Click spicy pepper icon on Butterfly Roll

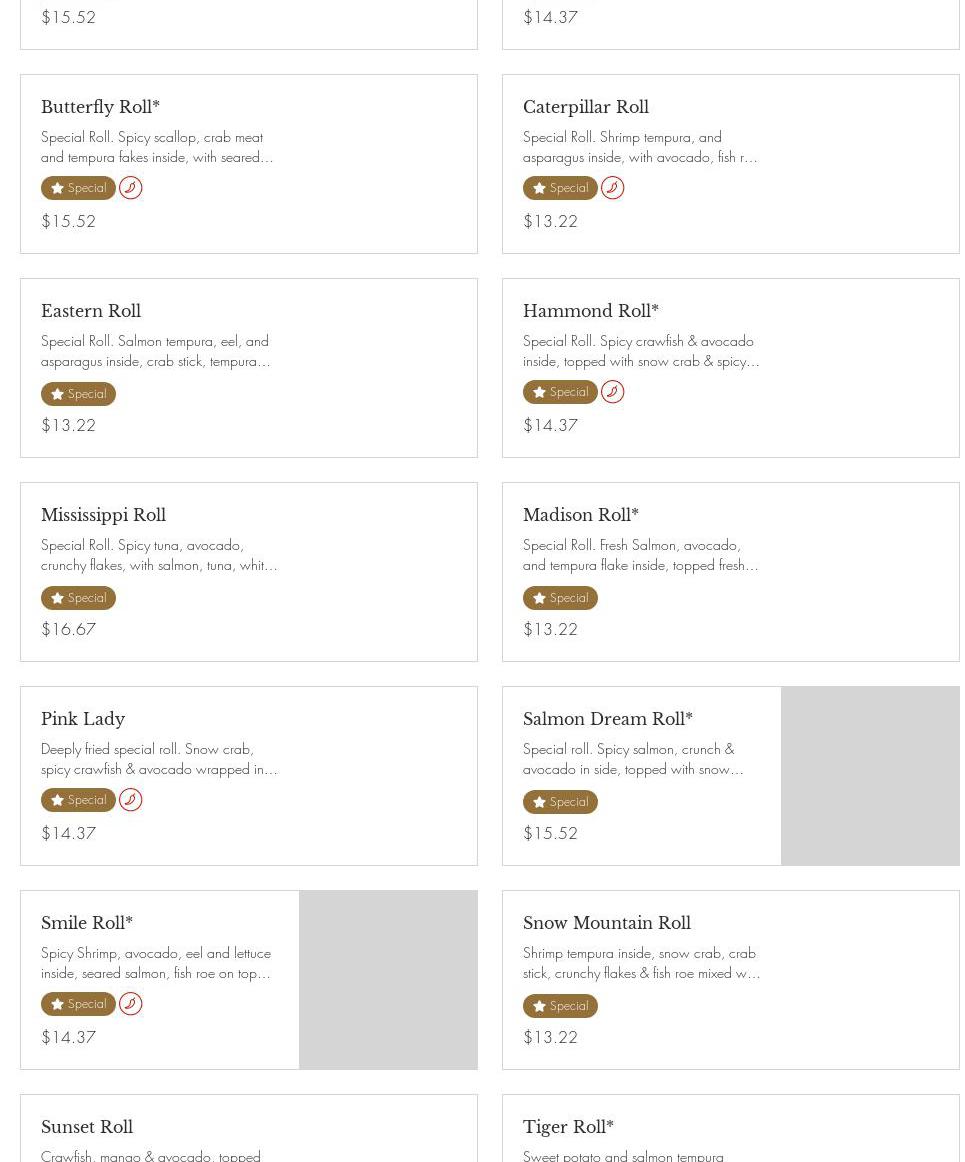(131, 188)
